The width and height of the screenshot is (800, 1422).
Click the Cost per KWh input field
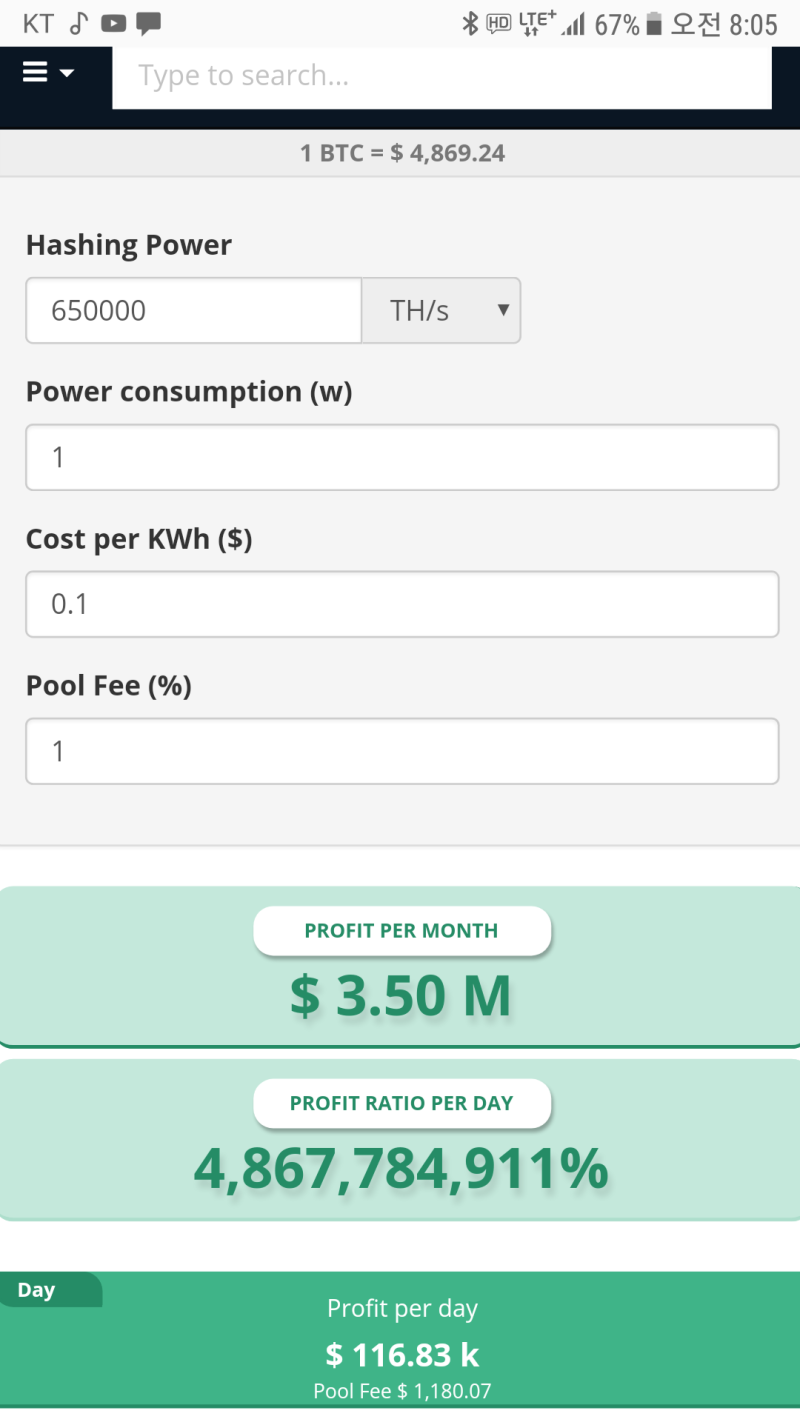pyautogui.click(x=402, y=604)
